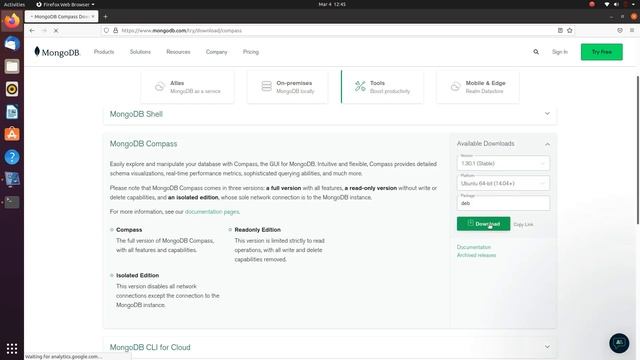Screen dimensions: 640x360
Task: Open Archived releases link
Action: [x=476, y=255]
